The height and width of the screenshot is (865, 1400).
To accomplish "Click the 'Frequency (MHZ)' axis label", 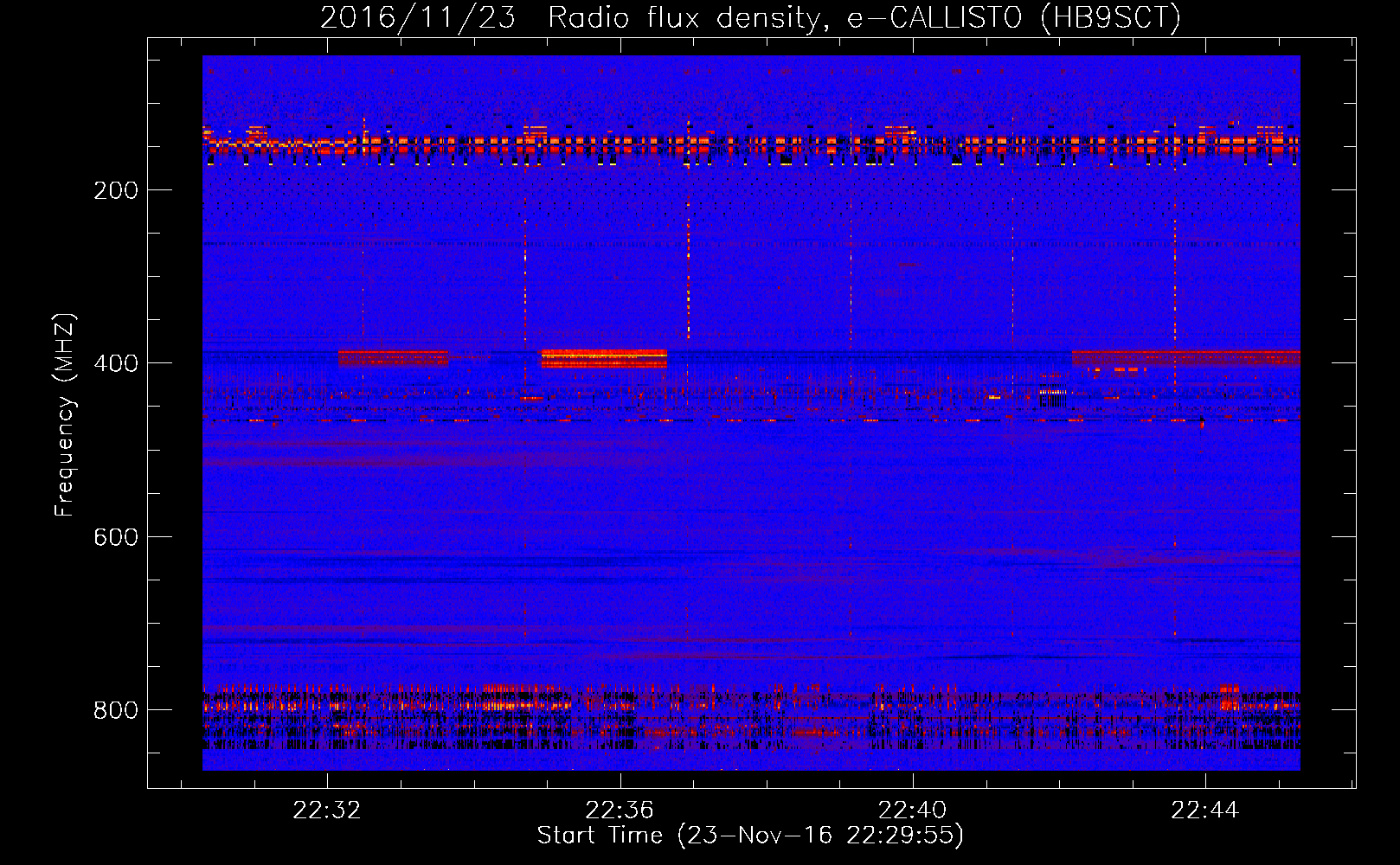I will [x=65, y=415].
